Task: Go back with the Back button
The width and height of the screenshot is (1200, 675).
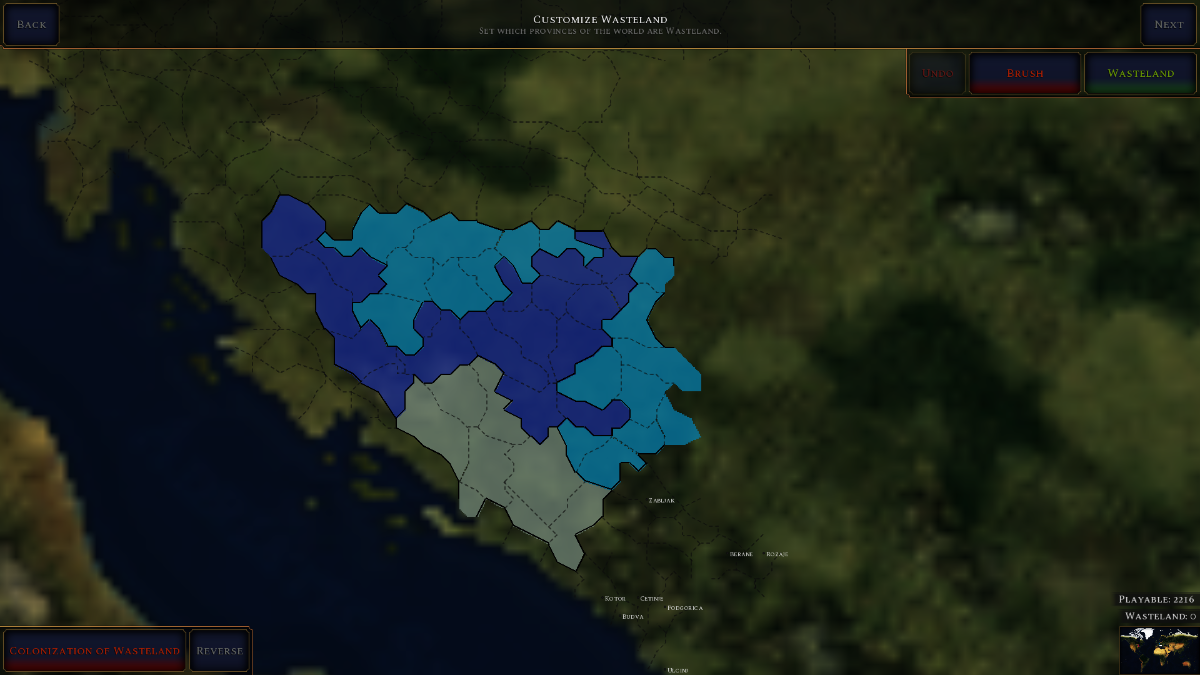Action: coord(31,24)
